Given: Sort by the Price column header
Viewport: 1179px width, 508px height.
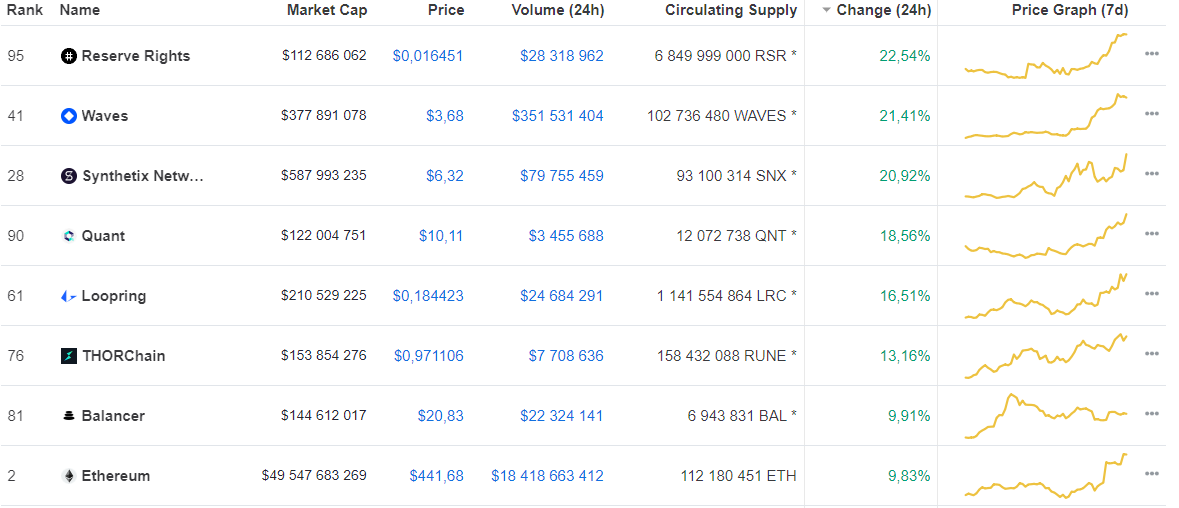Looking at the screenshot, I should (446, 11).
